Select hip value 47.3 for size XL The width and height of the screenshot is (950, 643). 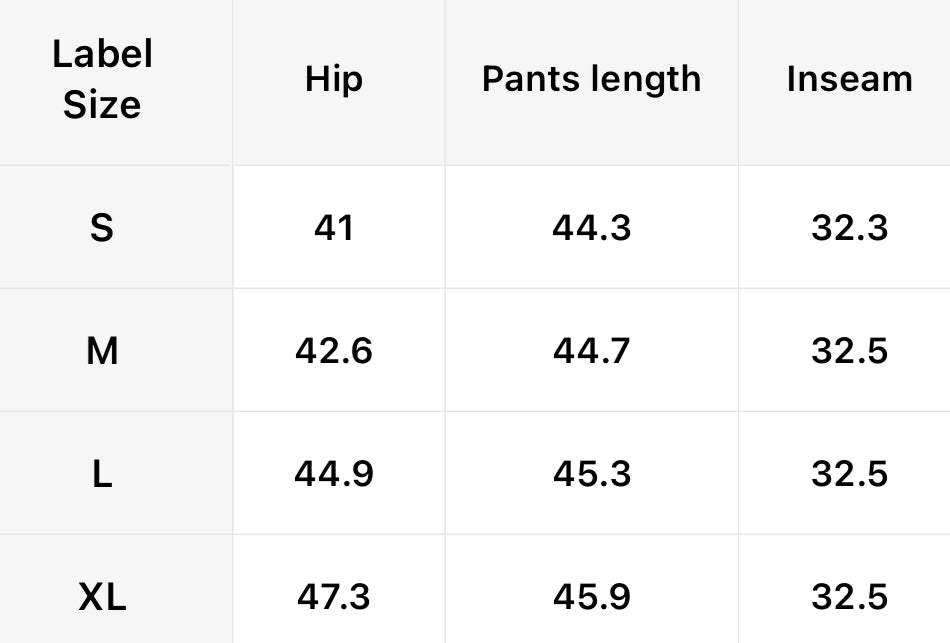(x=333, y=597)
